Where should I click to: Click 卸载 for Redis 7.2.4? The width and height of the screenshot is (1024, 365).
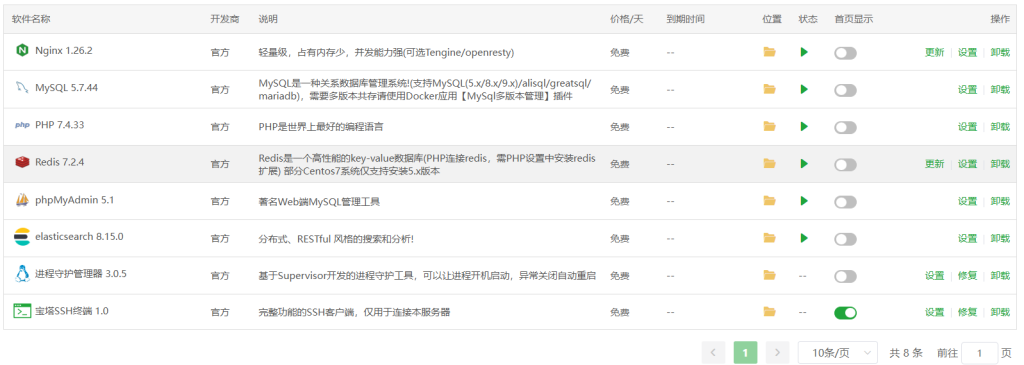[x=1000, y=164]
